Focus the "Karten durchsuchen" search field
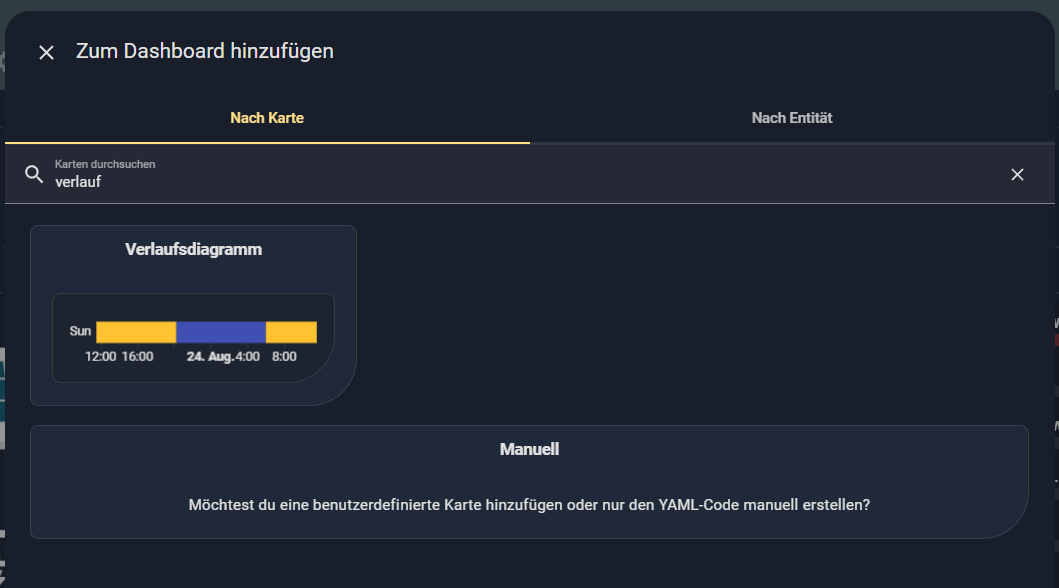The image size is (1059, 588). click(500, 182)
